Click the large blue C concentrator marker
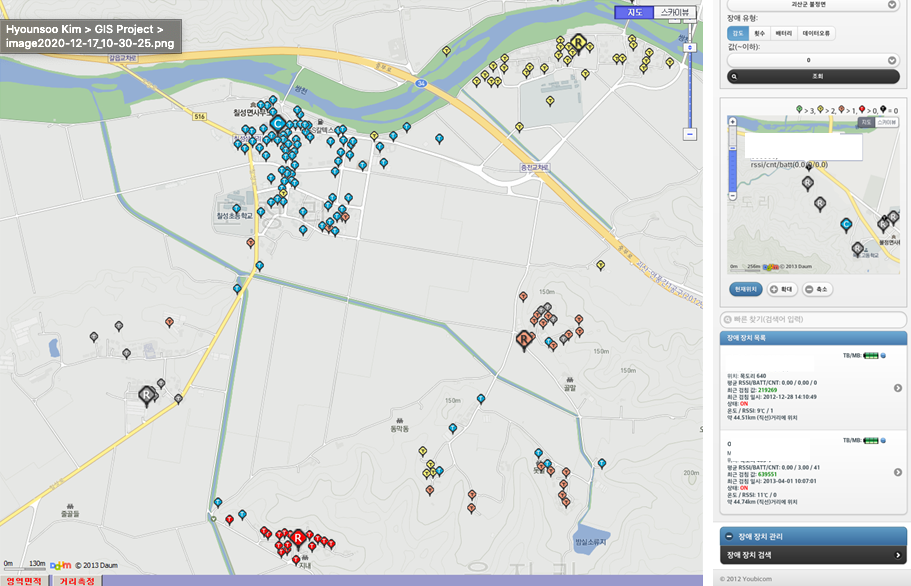 coord(278,124)
